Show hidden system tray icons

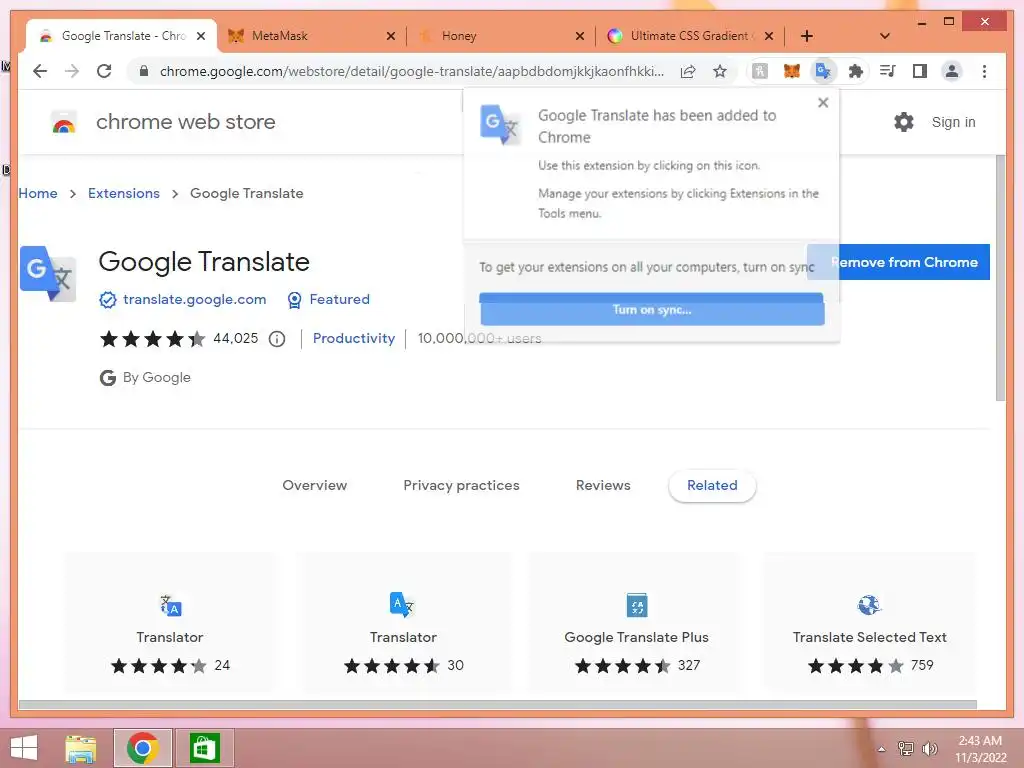(x=881, y=749)
